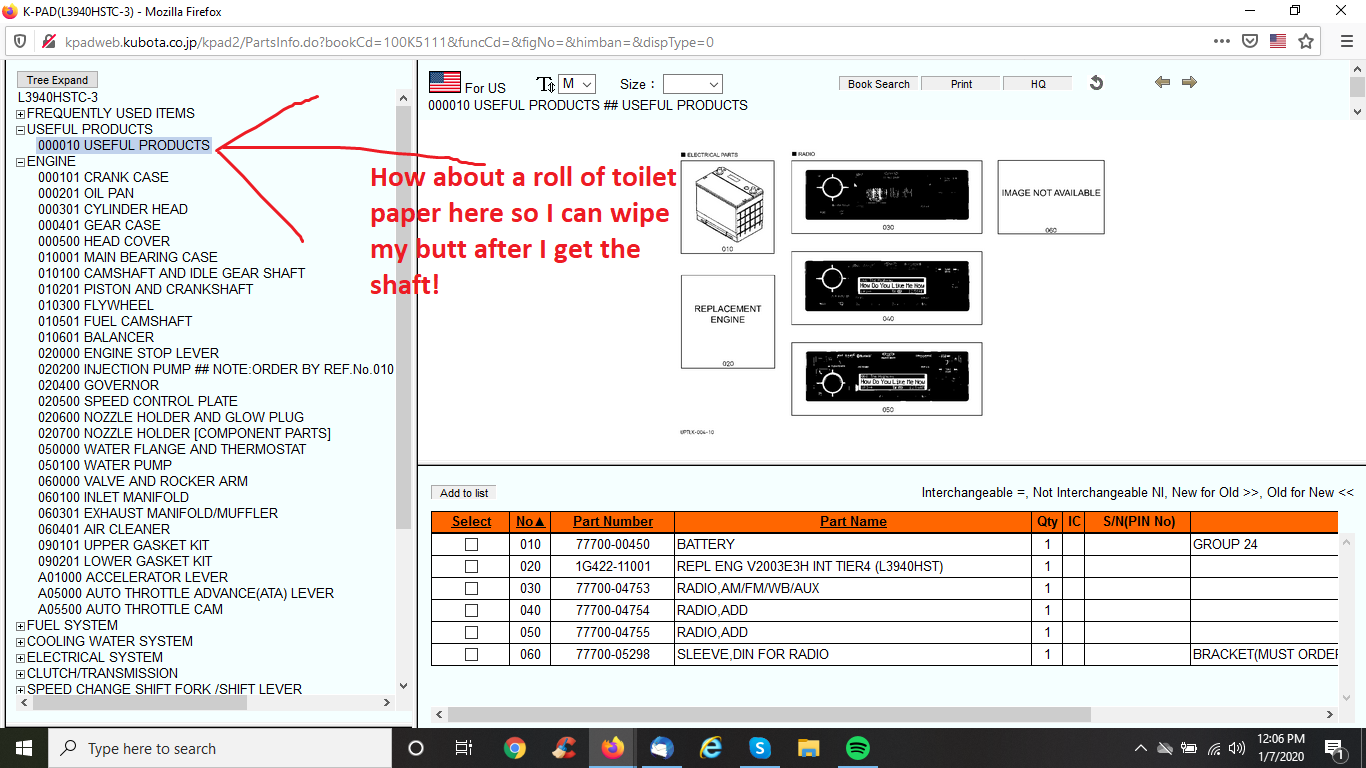Click the battery diagram thumbnail 010
Image resolution: width=1366 pixels, height=768 pixels.
coord(727,207)
